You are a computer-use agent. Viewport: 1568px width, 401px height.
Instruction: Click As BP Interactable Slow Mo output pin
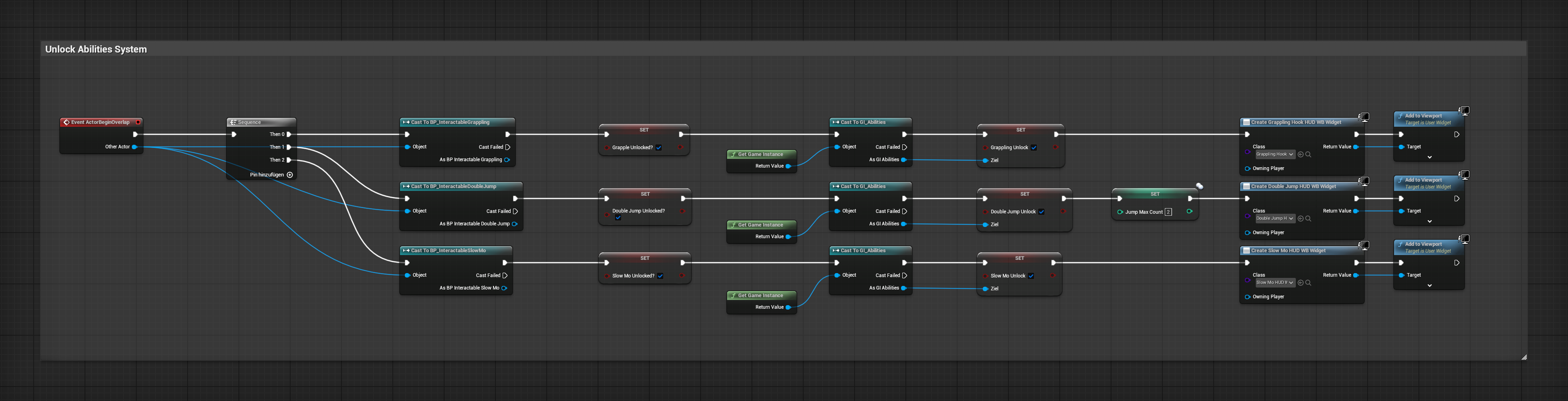point(504,288)
